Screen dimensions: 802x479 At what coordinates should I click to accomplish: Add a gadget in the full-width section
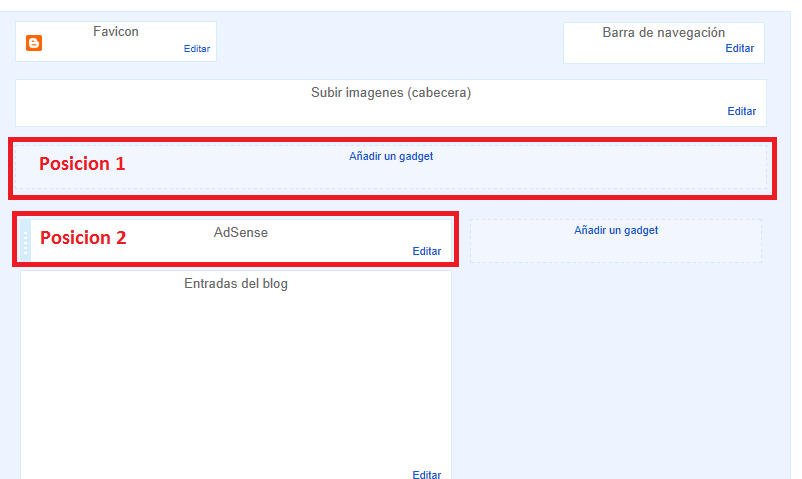(x=391, y=157)
